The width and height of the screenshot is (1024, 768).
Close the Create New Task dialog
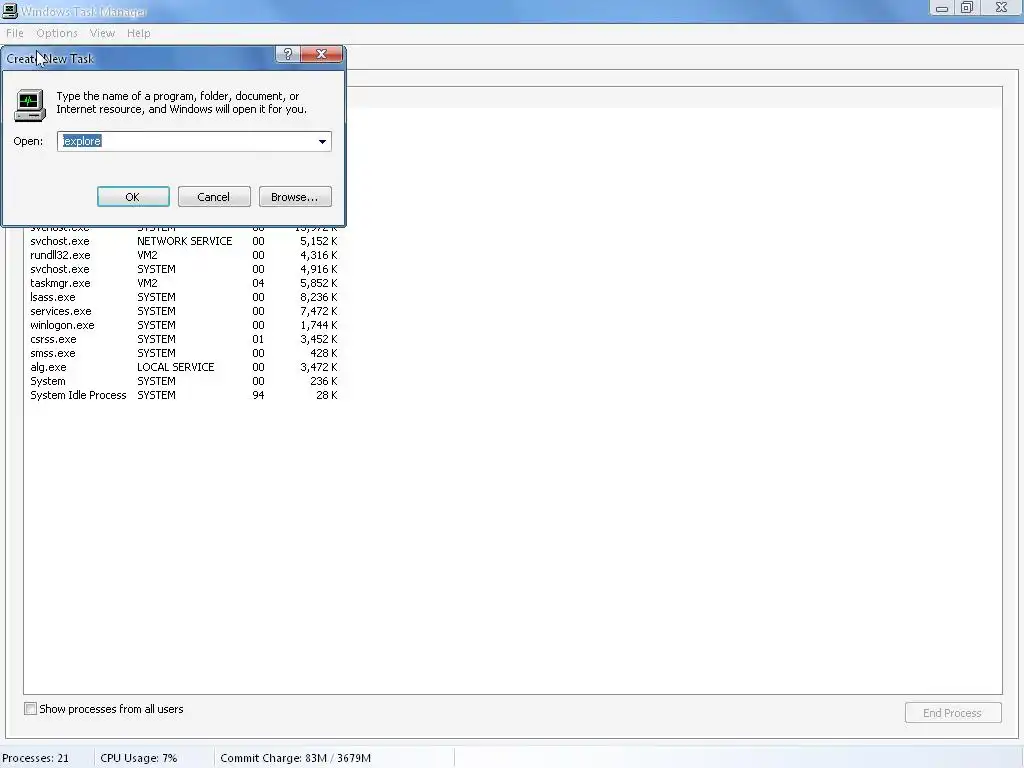pos(321,54)
